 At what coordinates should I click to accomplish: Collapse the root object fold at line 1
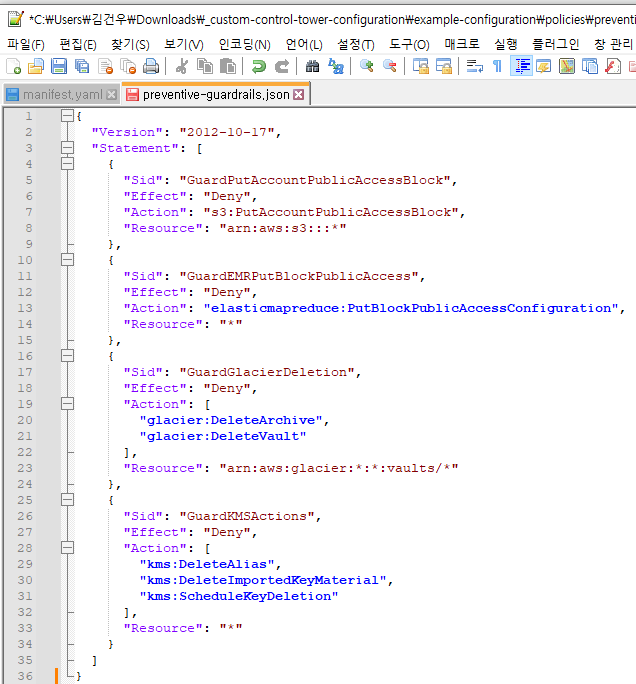point(67,116)
